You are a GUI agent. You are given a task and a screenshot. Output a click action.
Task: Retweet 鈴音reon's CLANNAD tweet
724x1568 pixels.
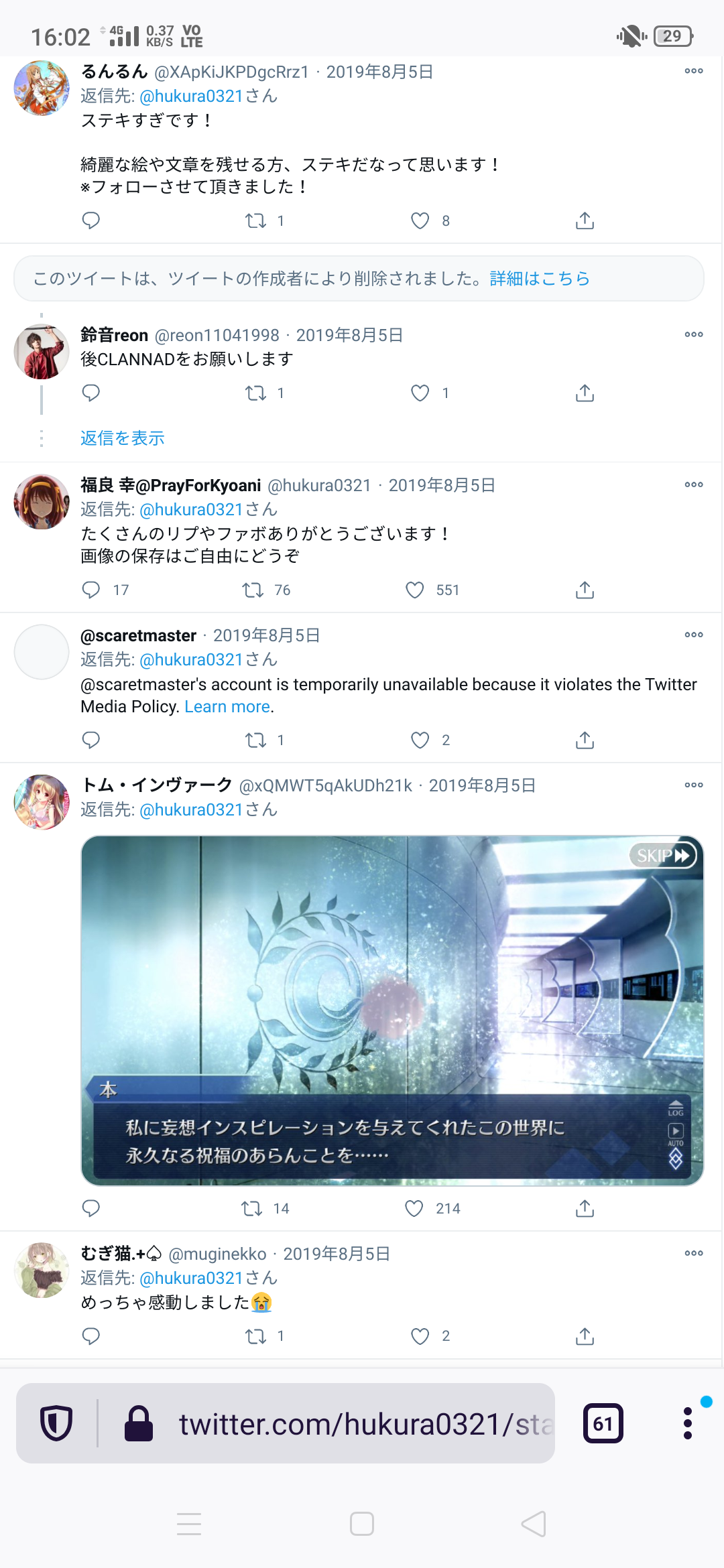point(255,393)
